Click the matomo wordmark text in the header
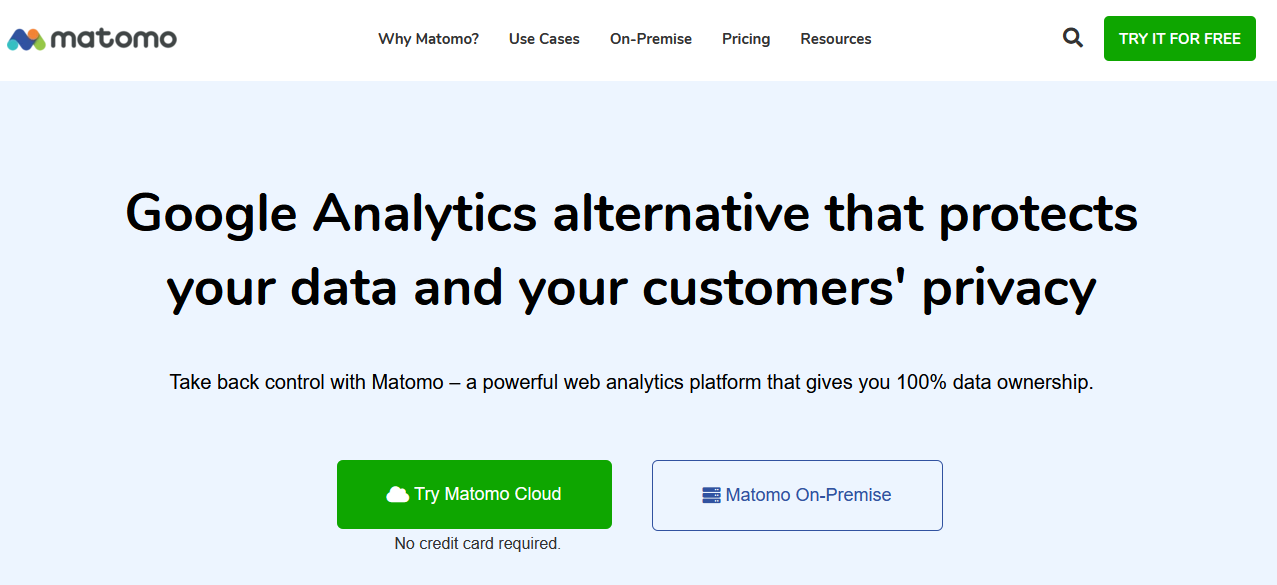The image size is (1277, 585). (114, 39)
